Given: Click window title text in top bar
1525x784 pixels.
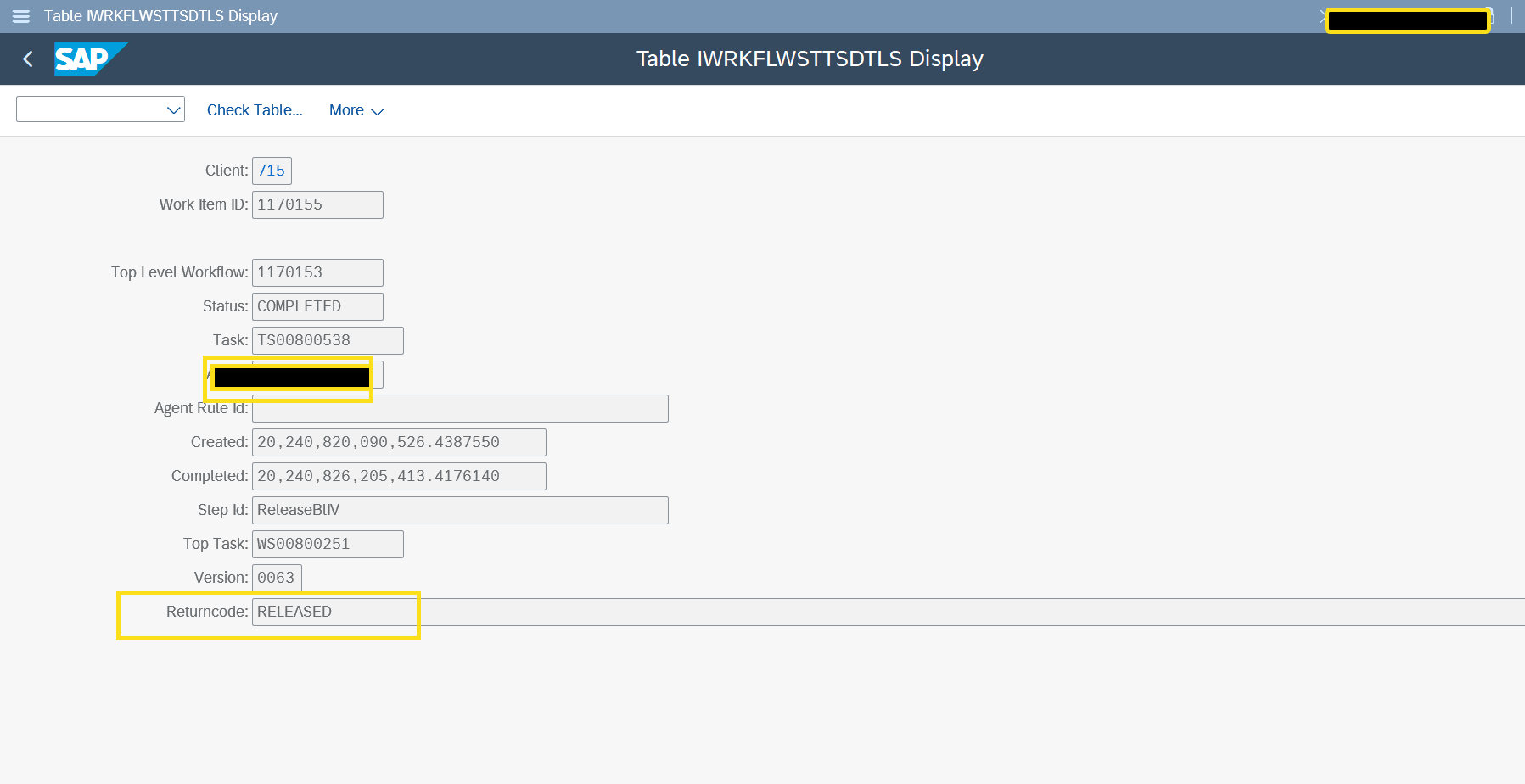Looking at the screenshot, I should pyautogui.click(x=160, y=16).
